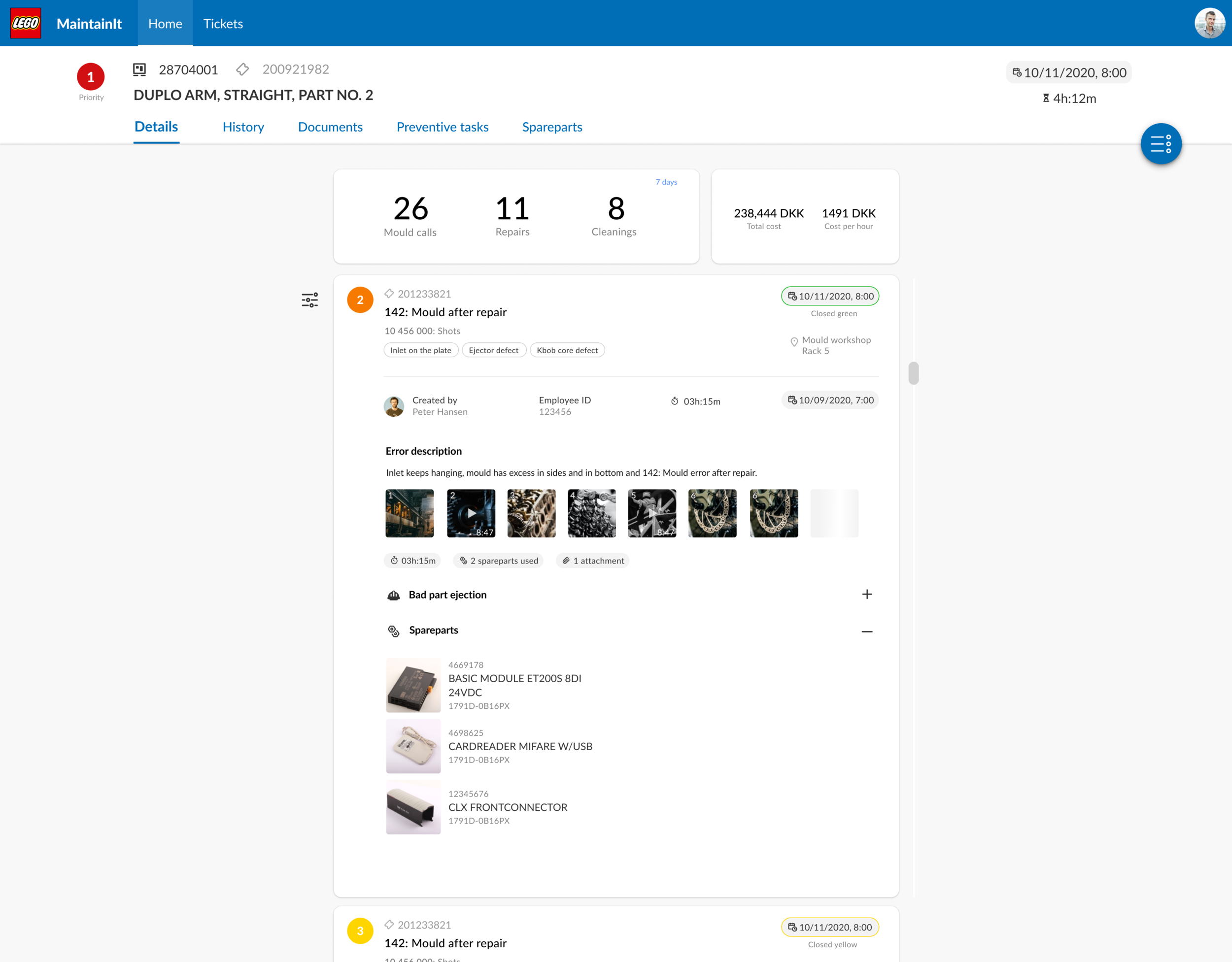Switch to the History tab
This screenshot has width=1232, height=962.
tap(243, 127)
